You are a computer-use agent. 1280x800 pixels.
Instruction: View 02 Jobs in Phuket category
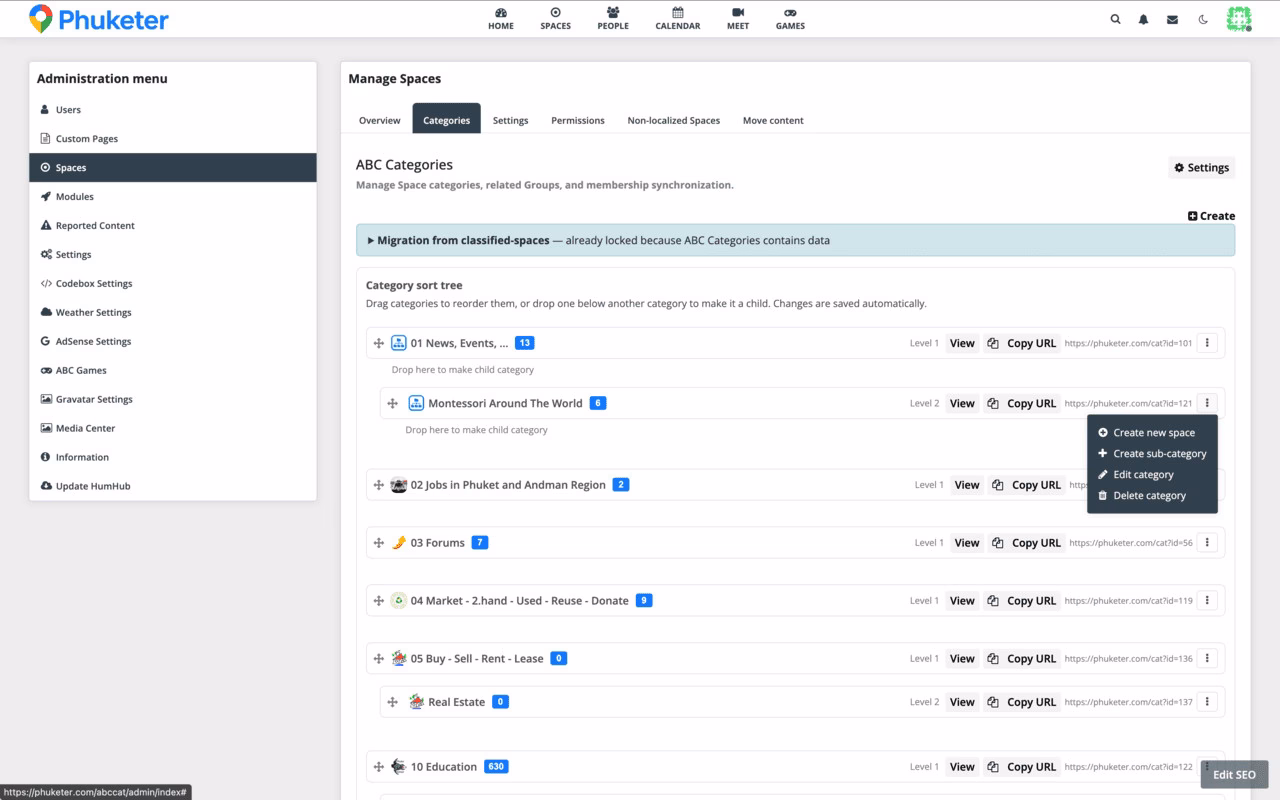967,485
